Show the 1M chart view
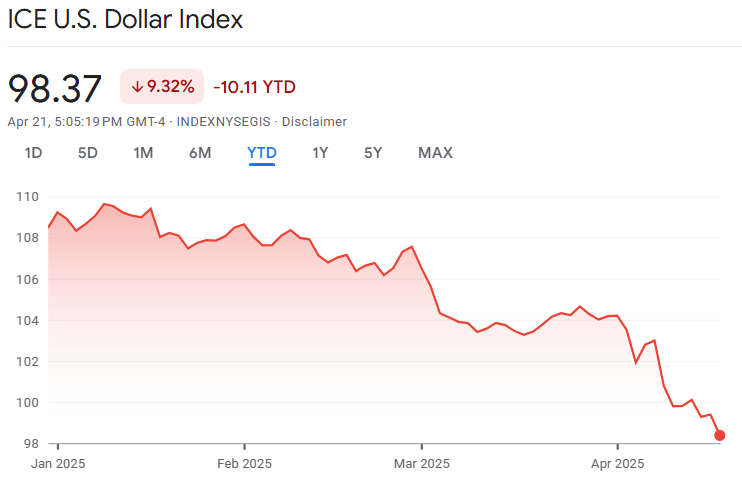The width and height of the screenshot is (742, 481). [x=143, y=153]
